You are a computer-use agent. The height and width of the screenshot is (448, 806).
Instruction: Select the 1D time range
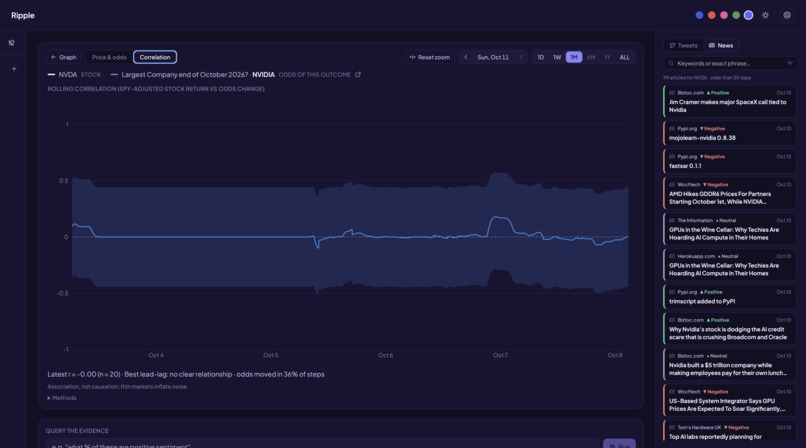(x=541, y=57)
